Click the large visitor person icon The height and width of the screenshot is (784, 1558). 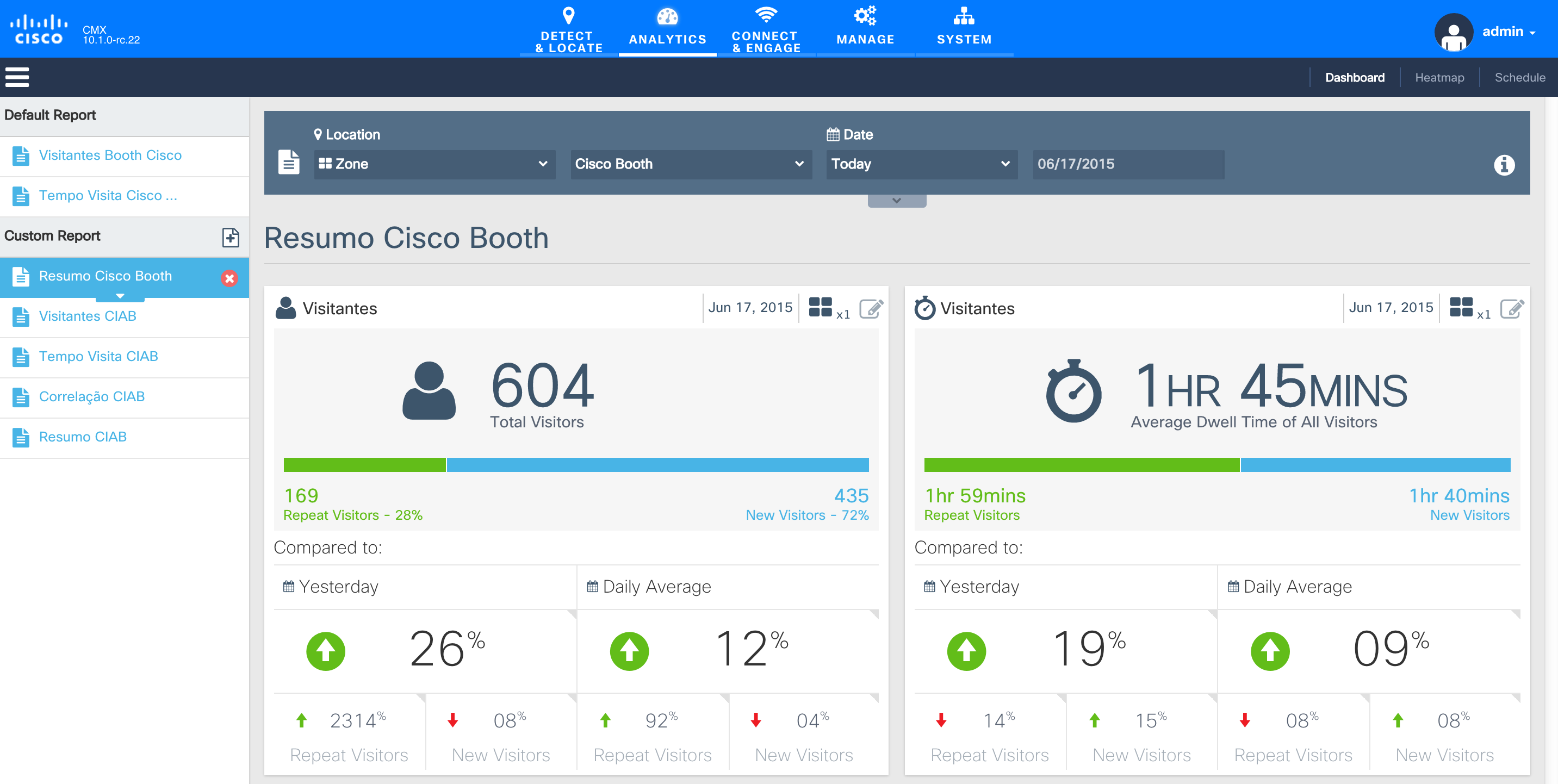tap(429, 391)
